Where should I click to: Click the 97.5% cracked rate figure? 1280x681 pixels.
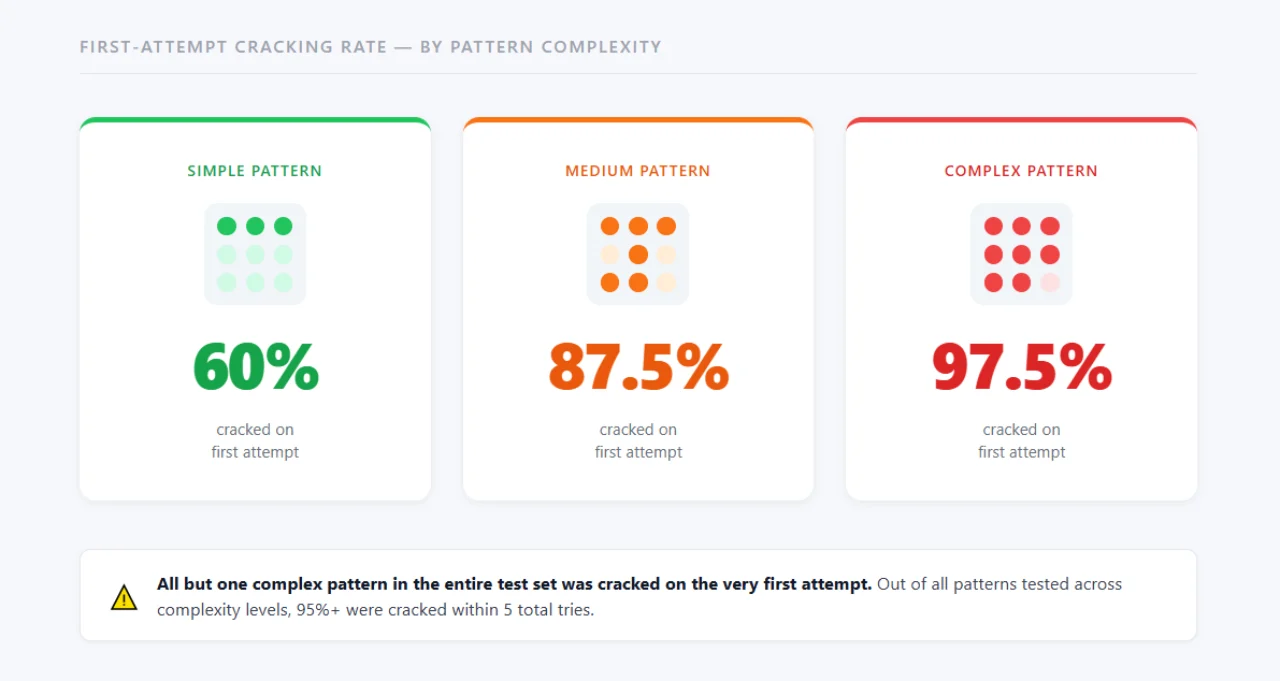pyautogui.click(x=1021, y=367)
